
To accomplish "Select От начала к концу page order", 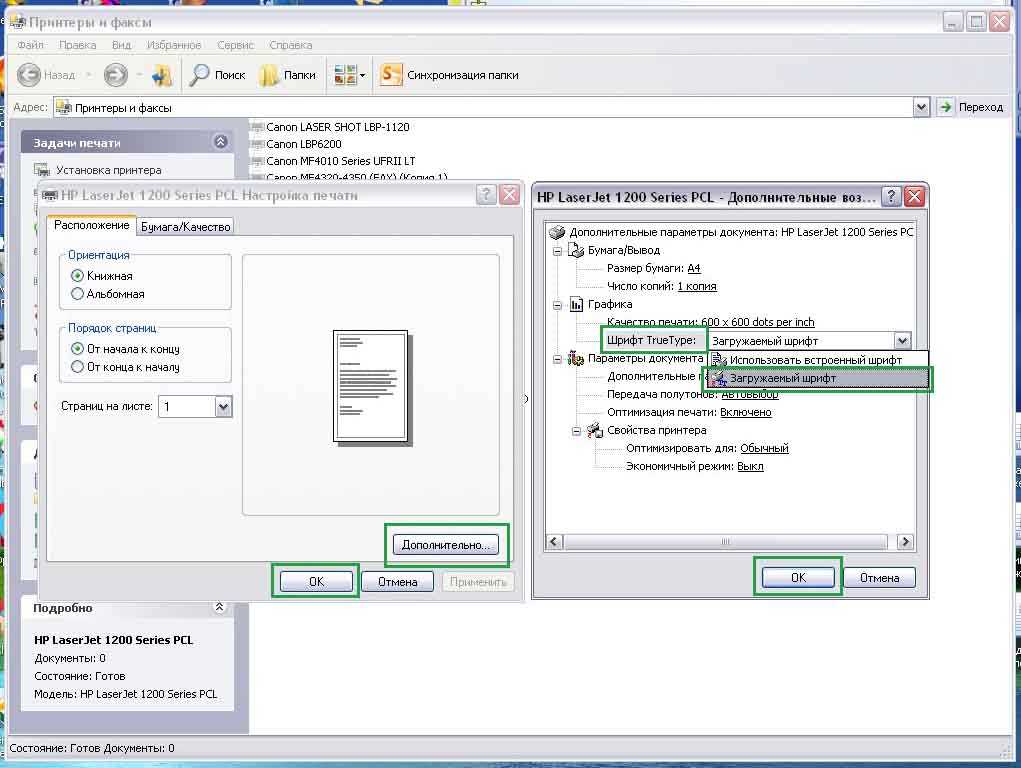I will [77, 348].
